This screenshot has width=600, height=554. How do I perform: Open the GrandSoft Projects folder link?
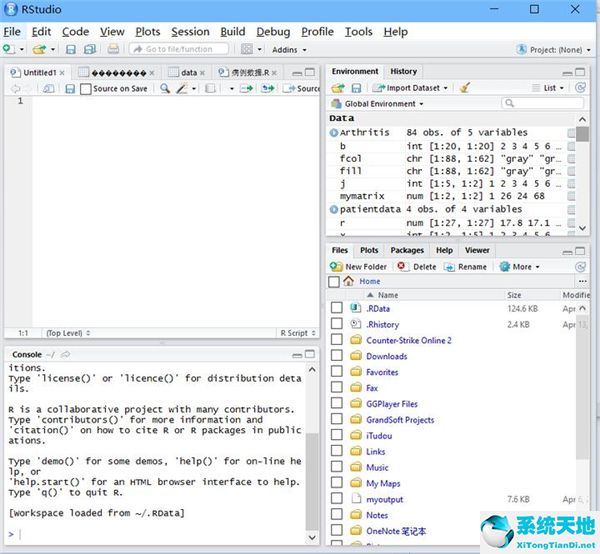(400, 420)
